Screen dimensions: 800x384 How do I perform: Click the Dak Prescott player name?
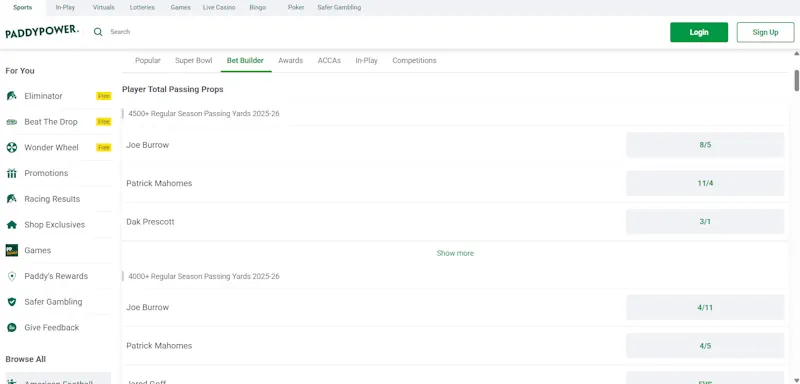tap(150, 222)
